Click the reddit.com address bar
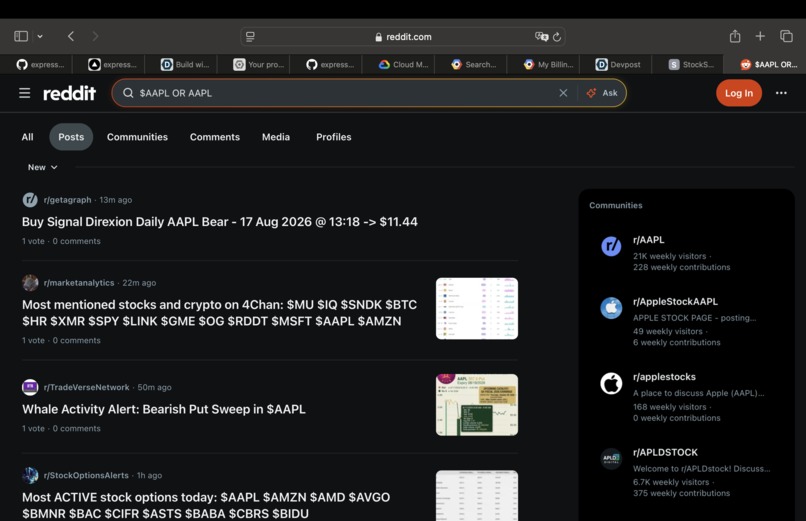Viewport: 806px width, 521px height. [x=403, y=36]
